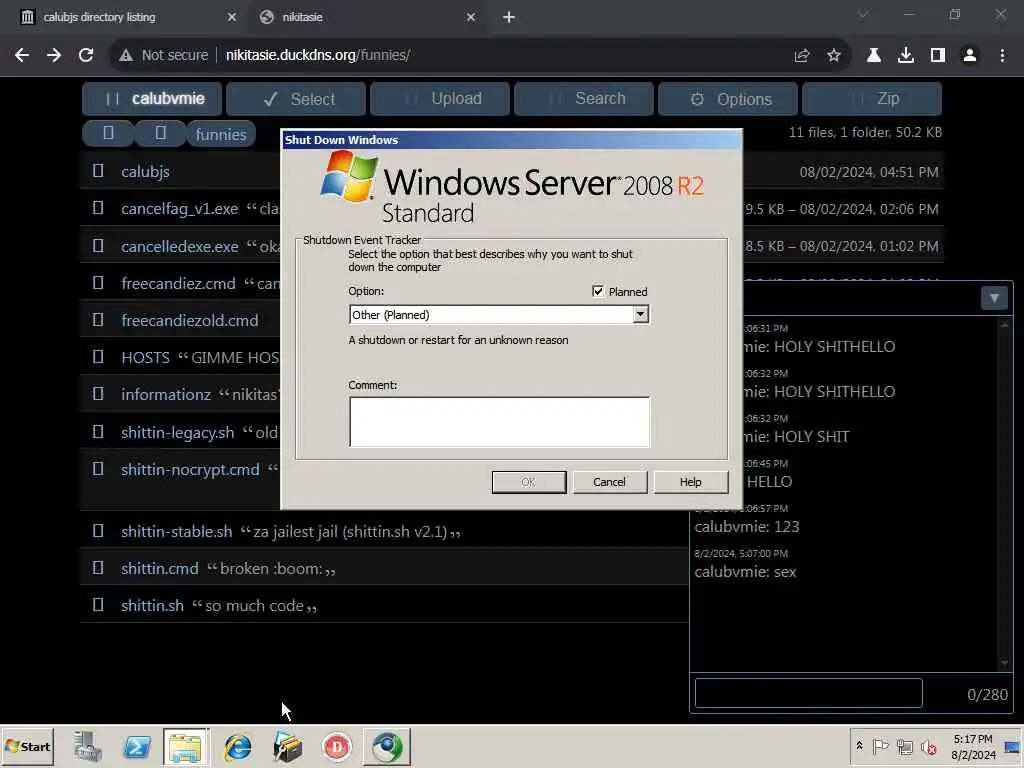Open the Search toolbar button
Screen dimensions: 1024x768
pyautogui.click(x=584, y=99)
